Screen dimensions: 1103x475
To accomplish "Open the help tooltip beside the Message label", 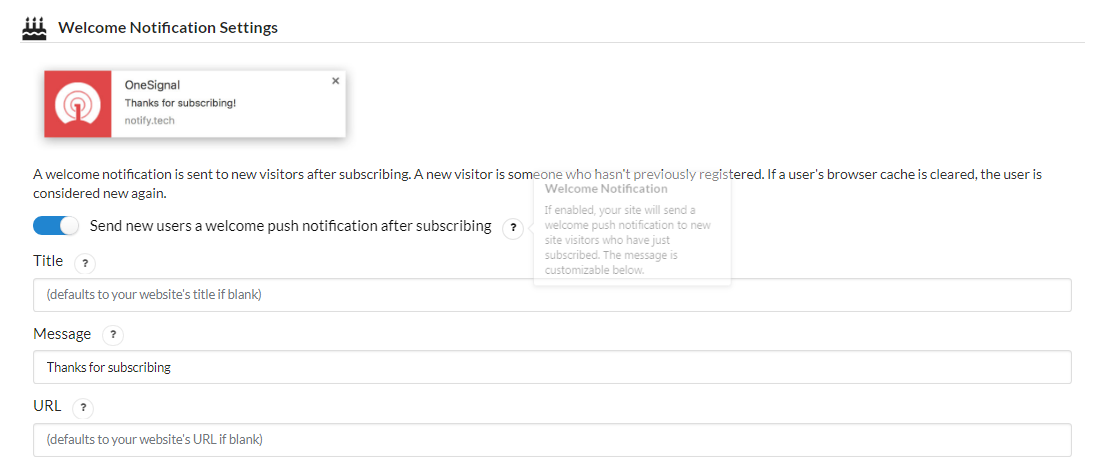I will (x=113, y=335).
